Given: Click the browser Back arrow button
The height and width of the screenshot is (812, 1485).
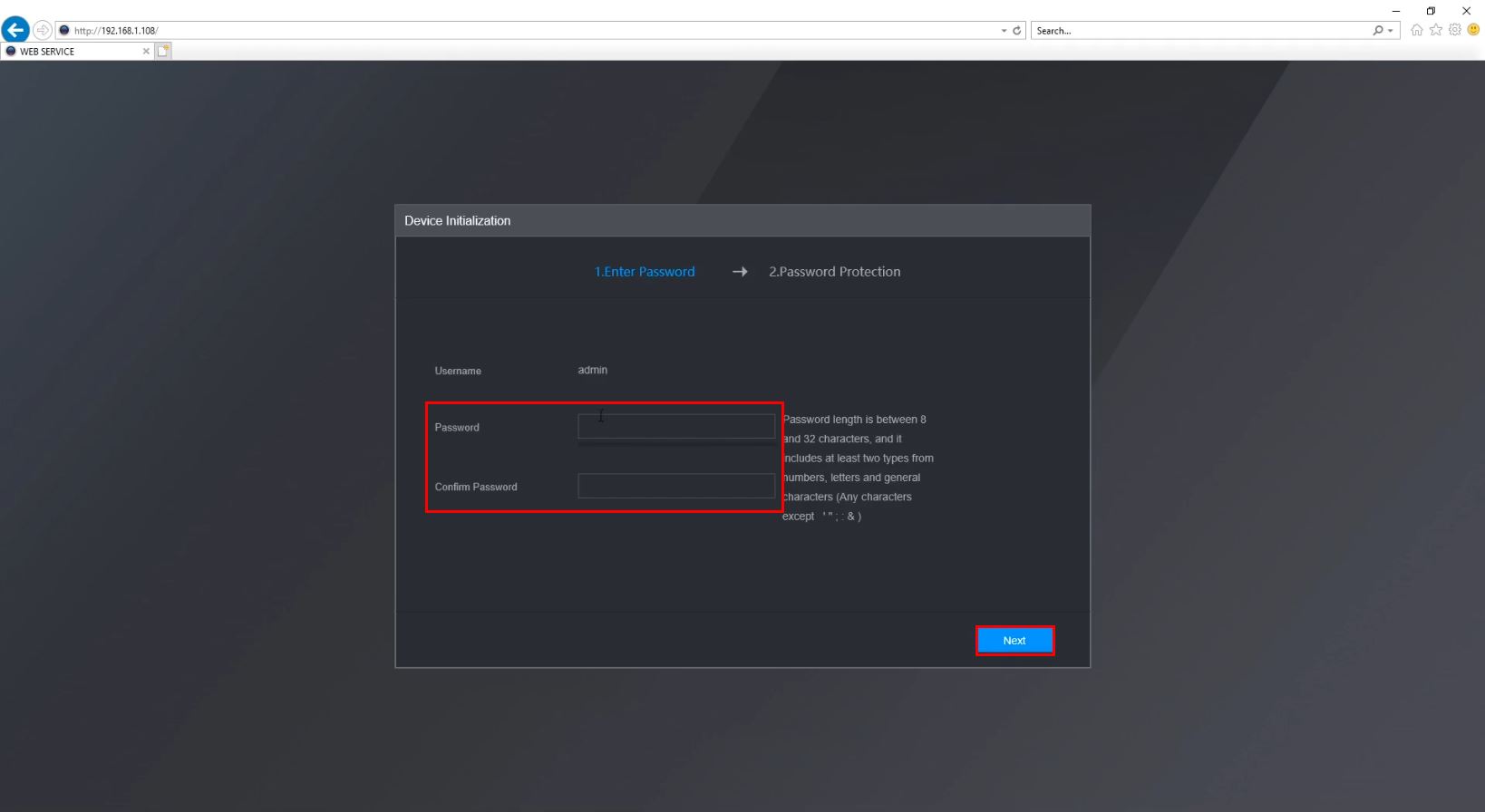Looking at the screenshot, I should point(15,30).
